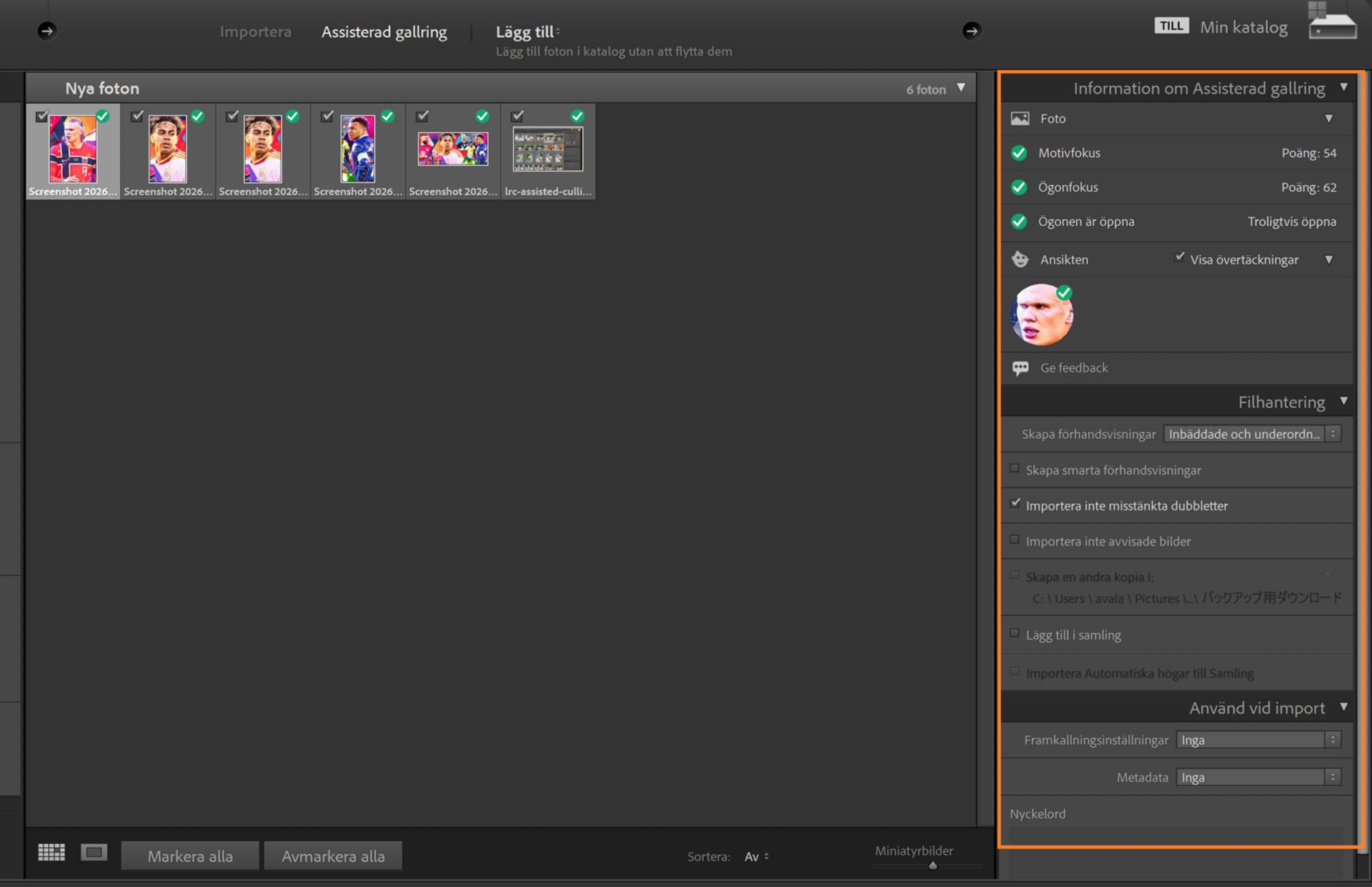Click the backup path C:\Users\avala\Pictures
1372x887 pixels.
[x=1187, y=598]
